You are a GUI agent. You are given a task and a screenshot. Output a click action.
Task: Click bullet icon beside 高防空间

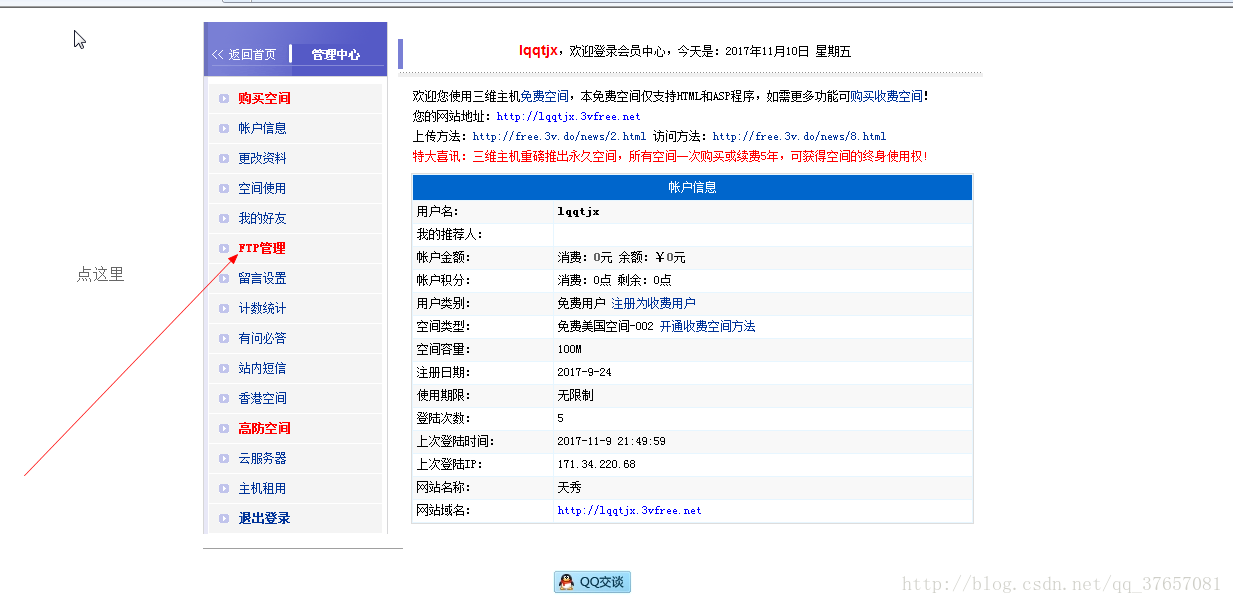(x=224, y=428)
